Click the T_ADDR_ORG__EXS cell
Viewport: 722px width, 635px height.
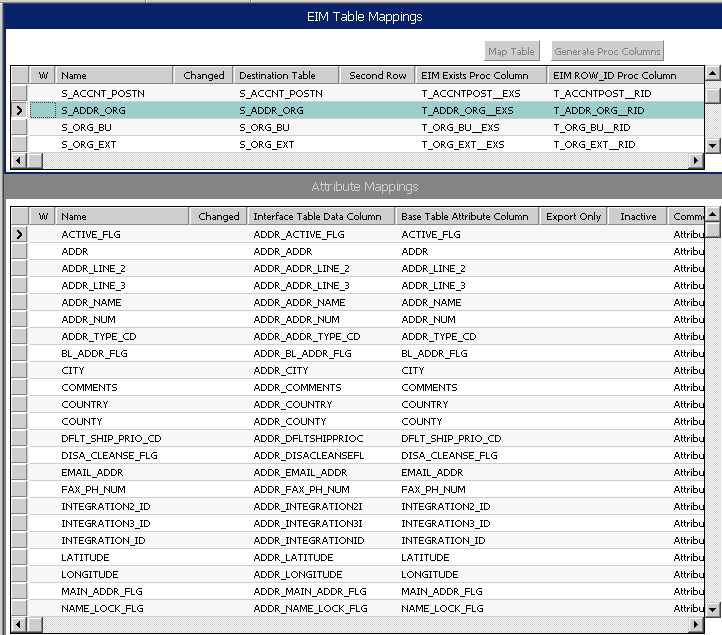(x=467, y=111)
